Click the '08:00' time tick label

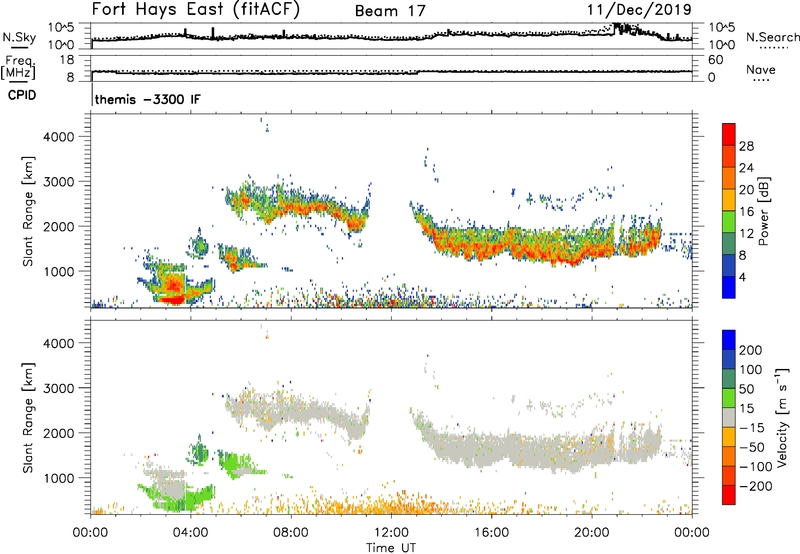pos(291,533)
